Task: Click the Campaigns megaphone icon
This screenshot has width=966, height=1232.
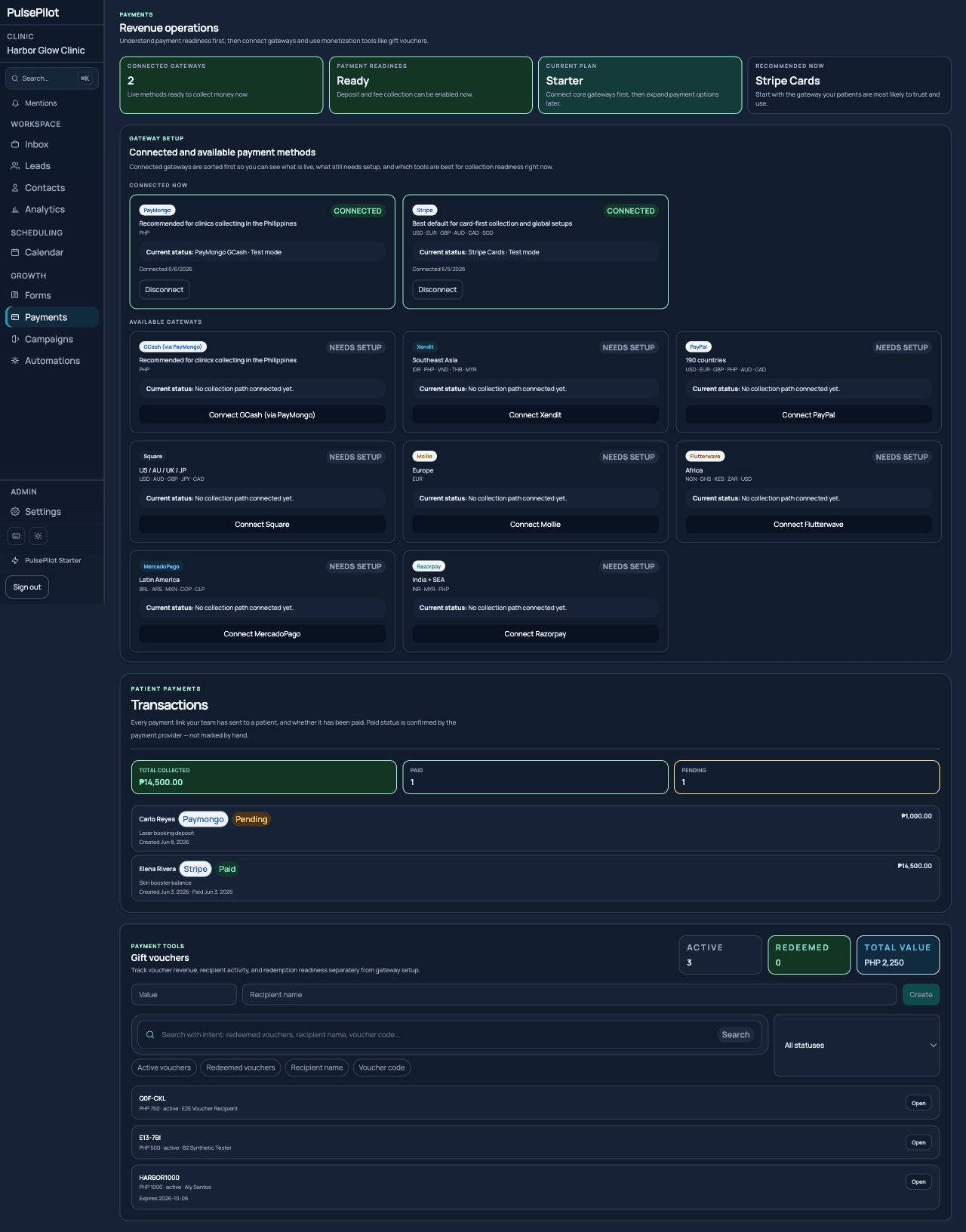Action: [x=15, y=340]
